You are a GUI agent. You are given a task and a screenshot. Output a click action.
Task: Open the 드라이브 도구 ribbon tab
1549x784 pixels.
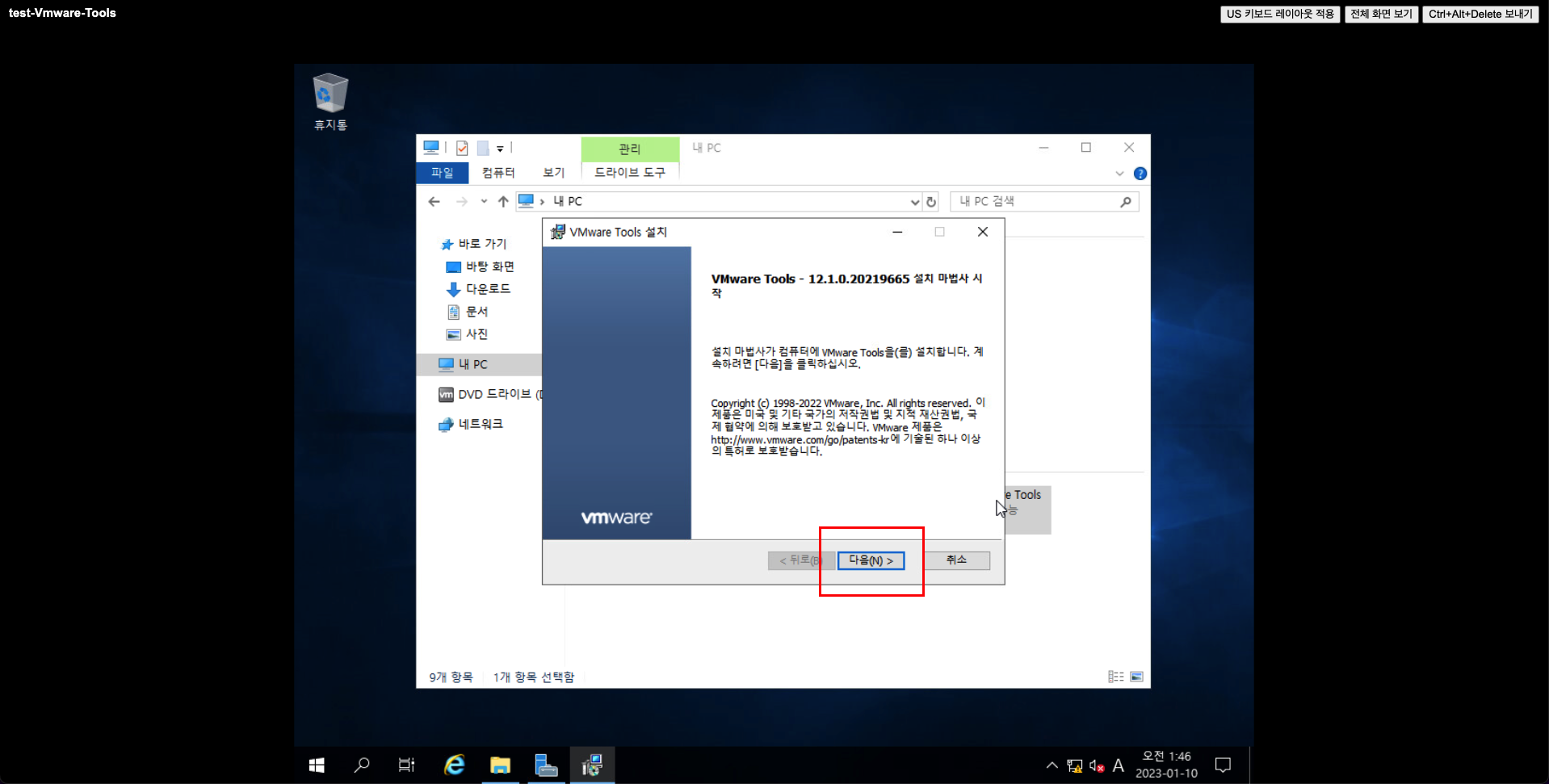(x=630, y=173)
